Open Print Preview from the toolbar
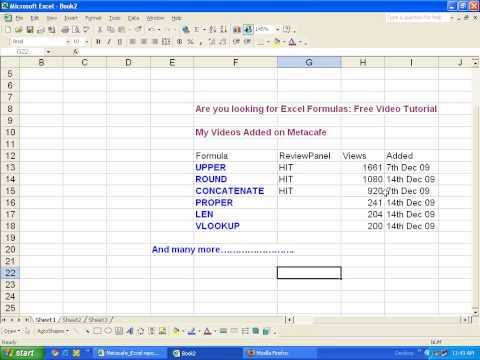This screenshot has height=360, width=480. (x=76, y=30)
